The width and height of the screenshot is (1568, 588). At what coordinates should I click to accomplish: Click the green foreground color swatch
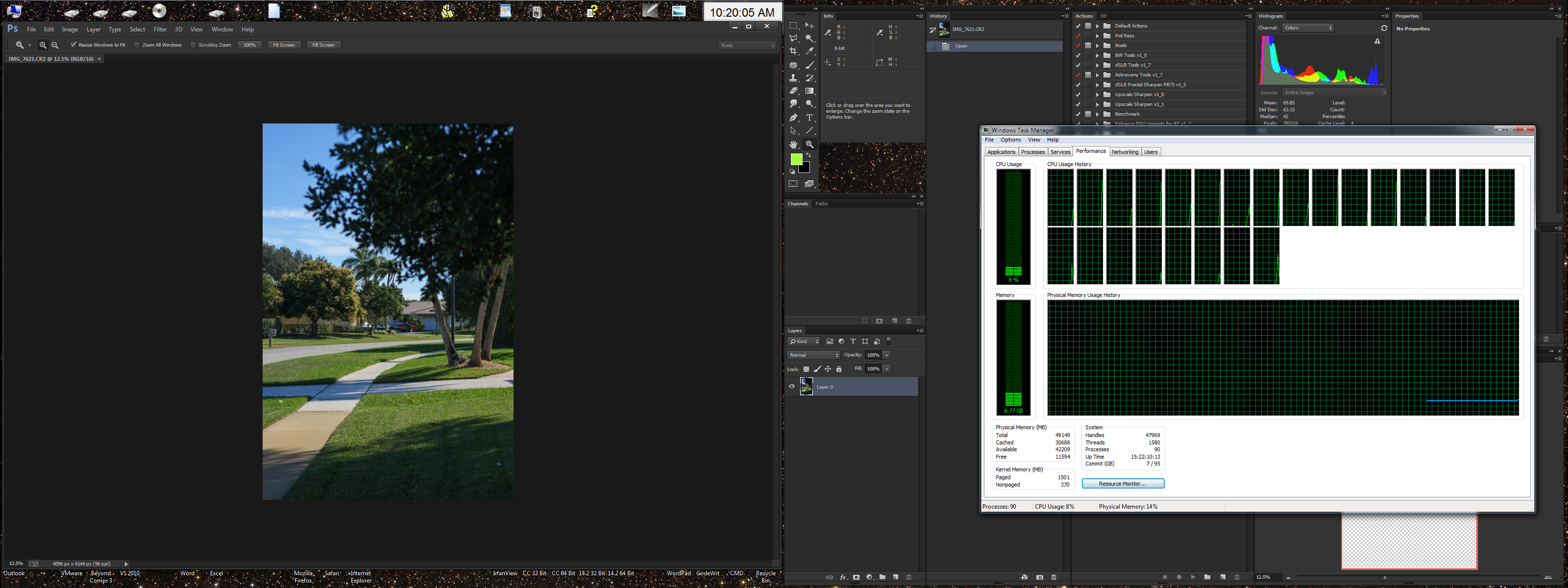coord(796,159)
